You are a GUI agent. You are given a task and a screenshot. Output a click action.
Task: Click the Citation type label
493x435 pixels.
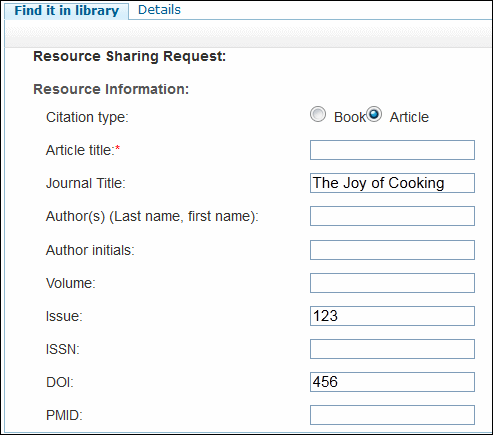87,117
